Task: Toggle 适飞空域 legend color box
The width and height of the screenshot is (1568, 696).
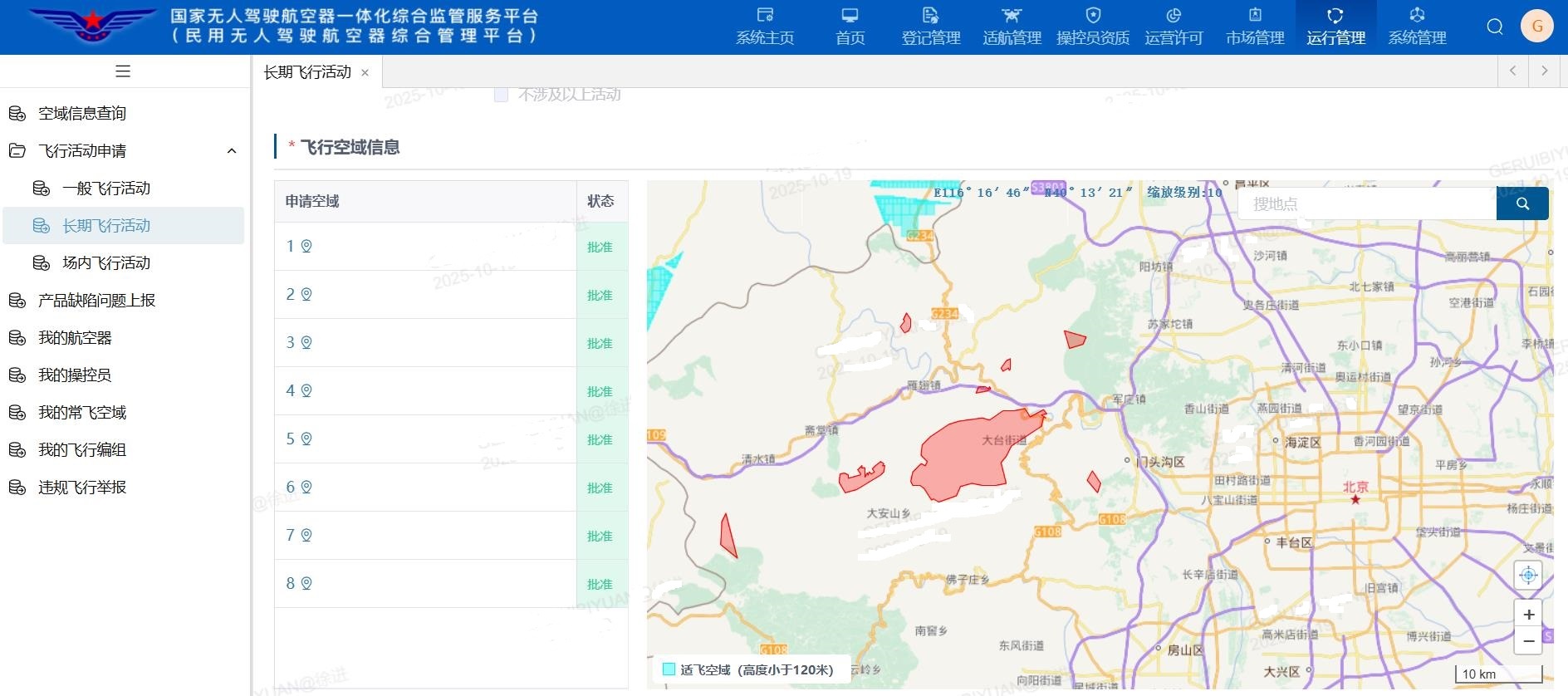Action: (669, 669)
